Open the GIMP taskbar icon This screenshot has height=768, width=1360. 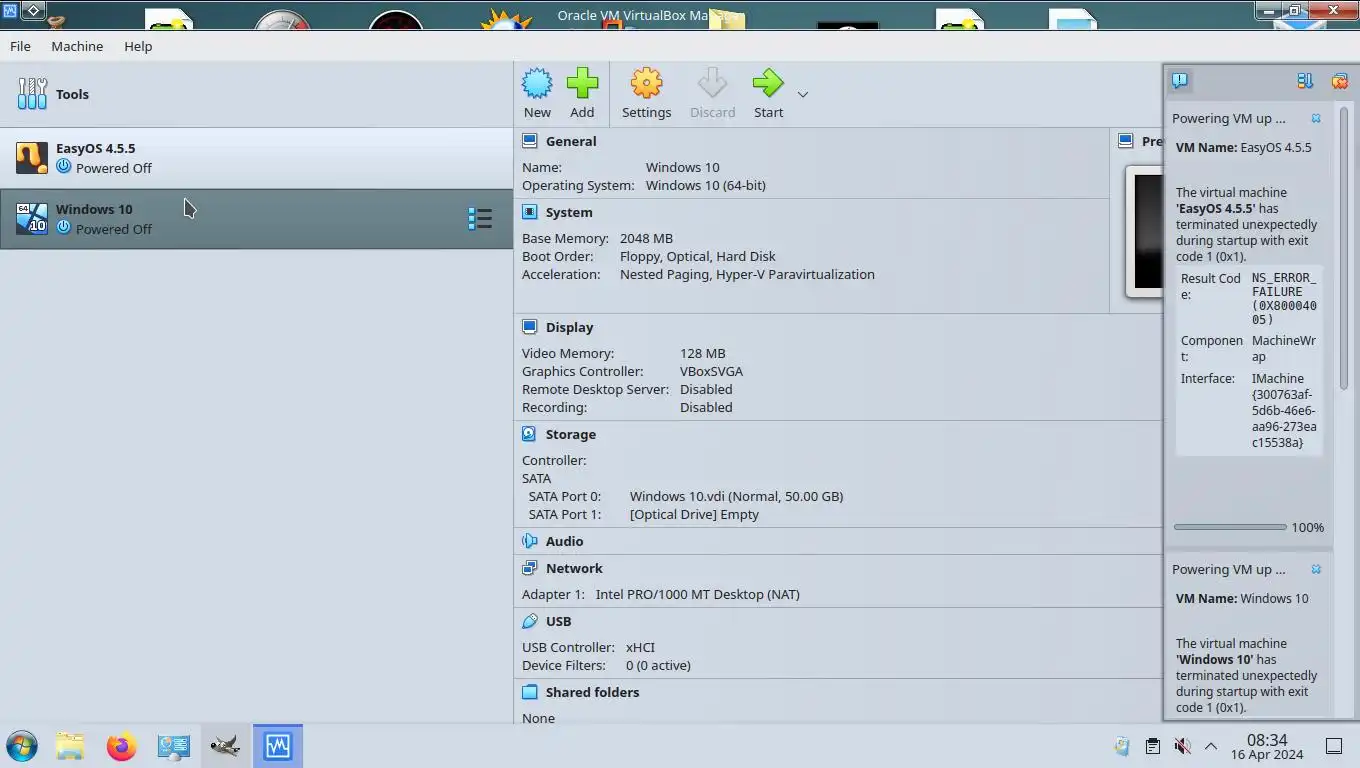tap(225, 746)
